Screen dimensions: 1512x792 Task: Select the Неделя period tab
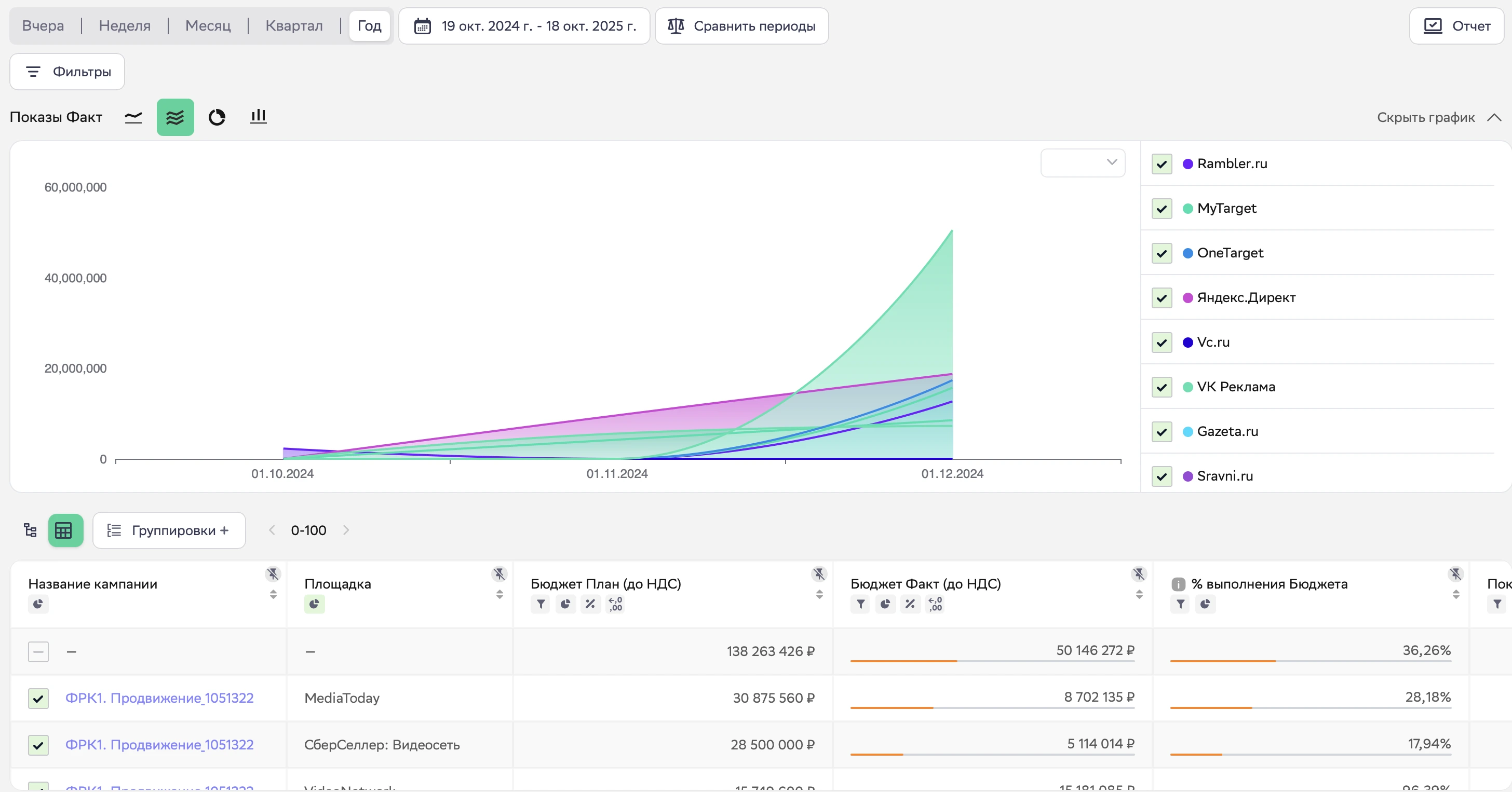(125, 26)
